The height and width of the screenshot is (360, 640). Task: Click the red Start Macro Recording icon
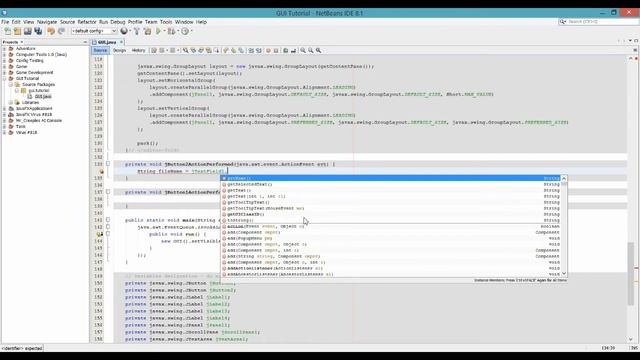coord(268,50)
